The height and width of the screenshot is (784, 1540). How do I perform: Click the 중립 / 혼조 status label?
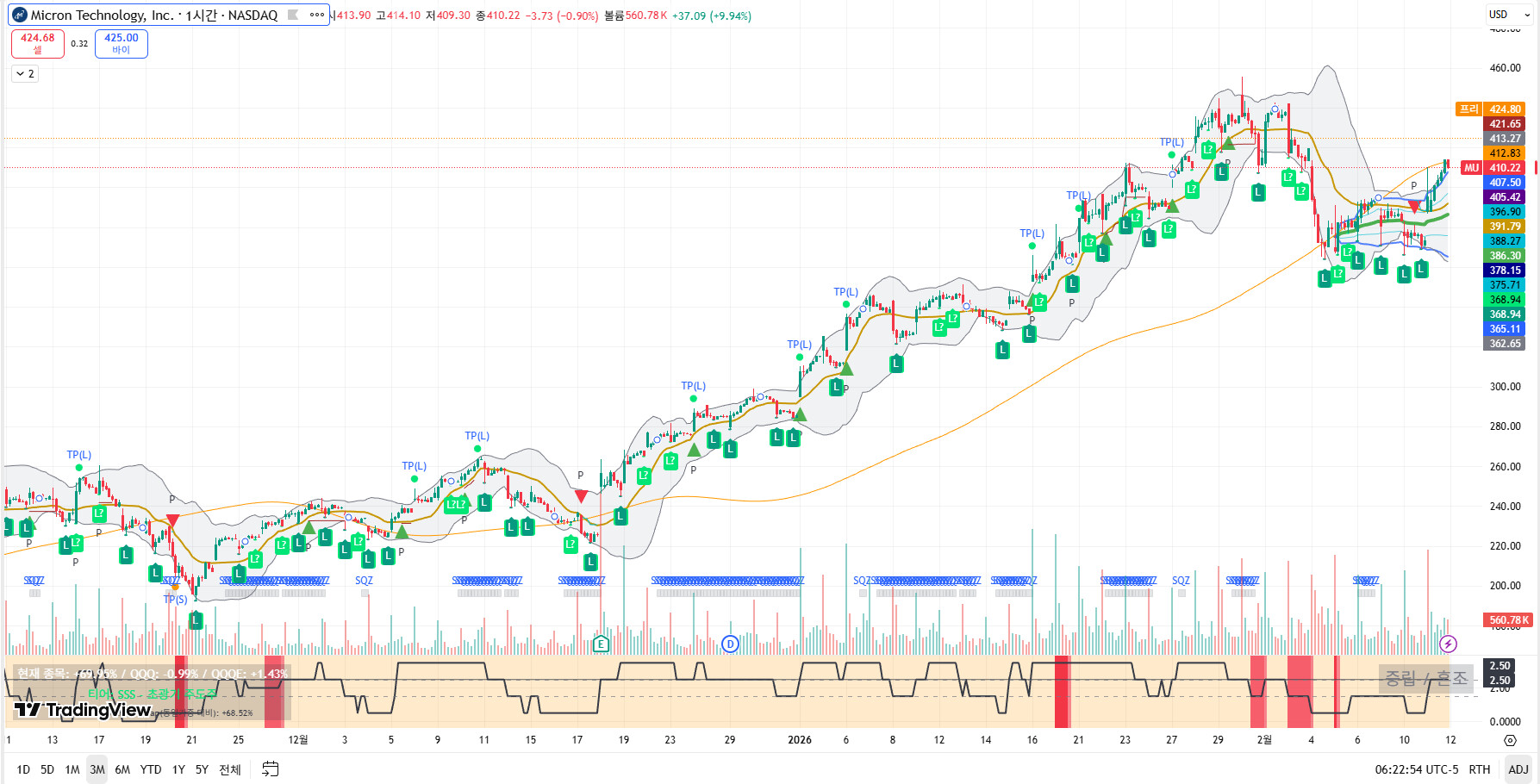click(1425, 679)
